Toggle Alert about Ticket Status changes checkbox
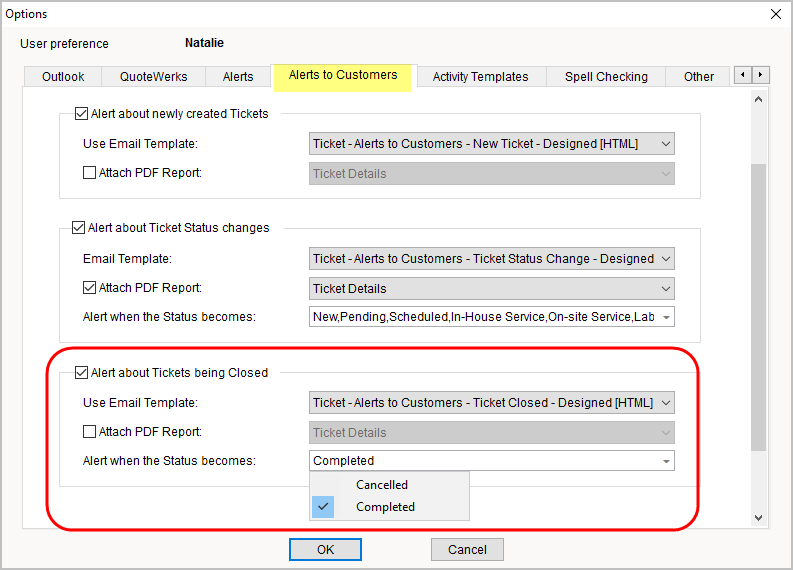The image size is (793, 570). pyautogui.click(x=81, y=228)
